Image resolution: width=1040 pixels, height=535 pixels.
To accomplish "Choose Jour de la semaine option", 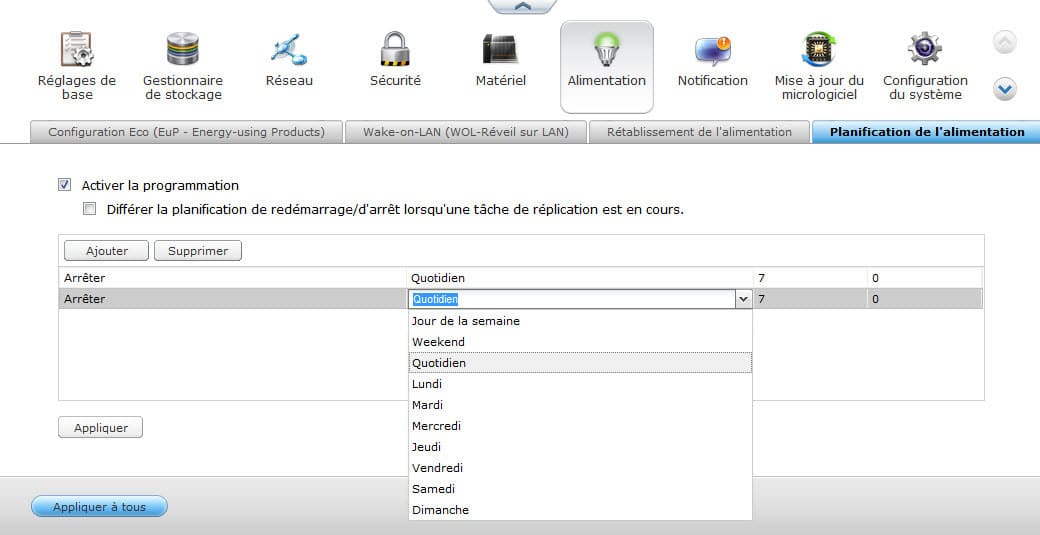I will pyautogui.click(x=580, y=321).
